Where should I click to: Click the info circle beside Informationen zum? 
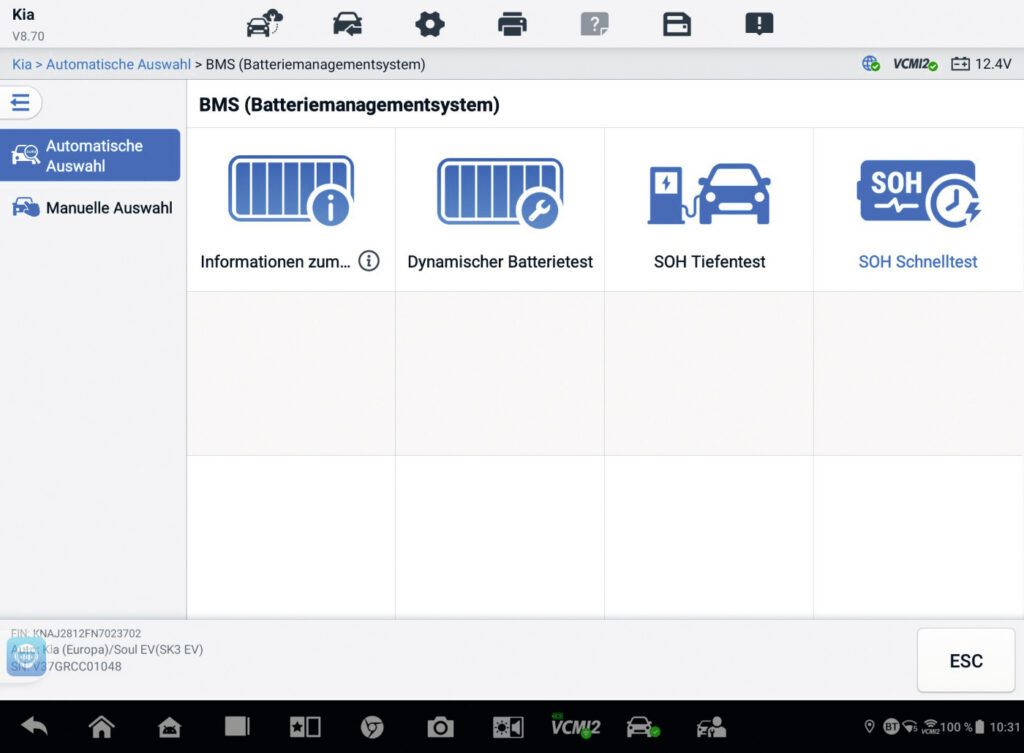click(369, 261)
